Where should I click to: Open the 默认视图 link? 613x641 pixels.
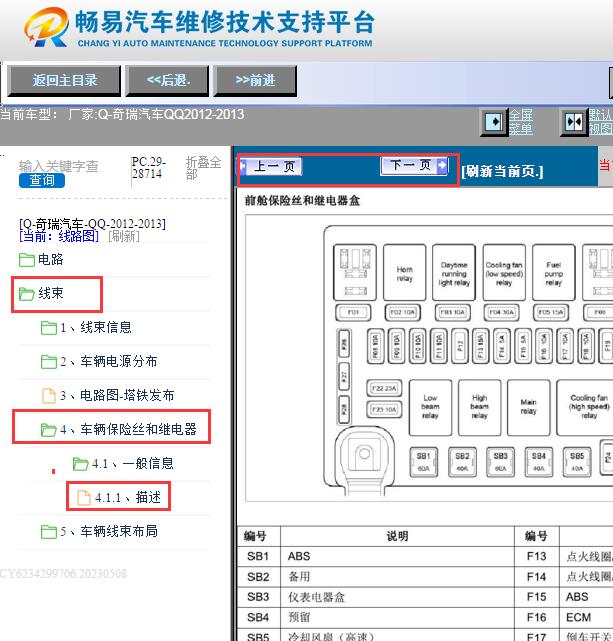[600, 122]
